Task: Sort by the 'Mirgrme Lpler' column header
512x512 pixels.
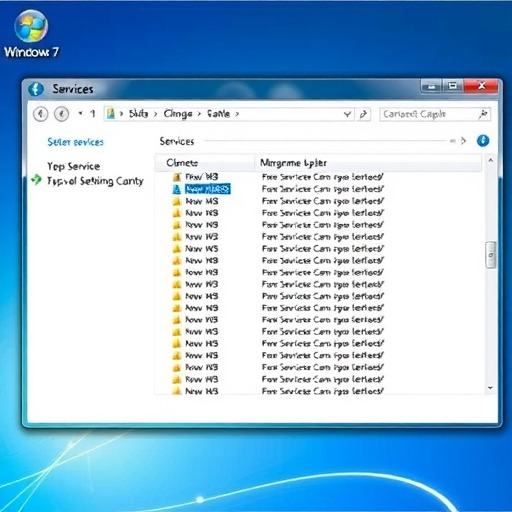Action: [x=368, y=163]
